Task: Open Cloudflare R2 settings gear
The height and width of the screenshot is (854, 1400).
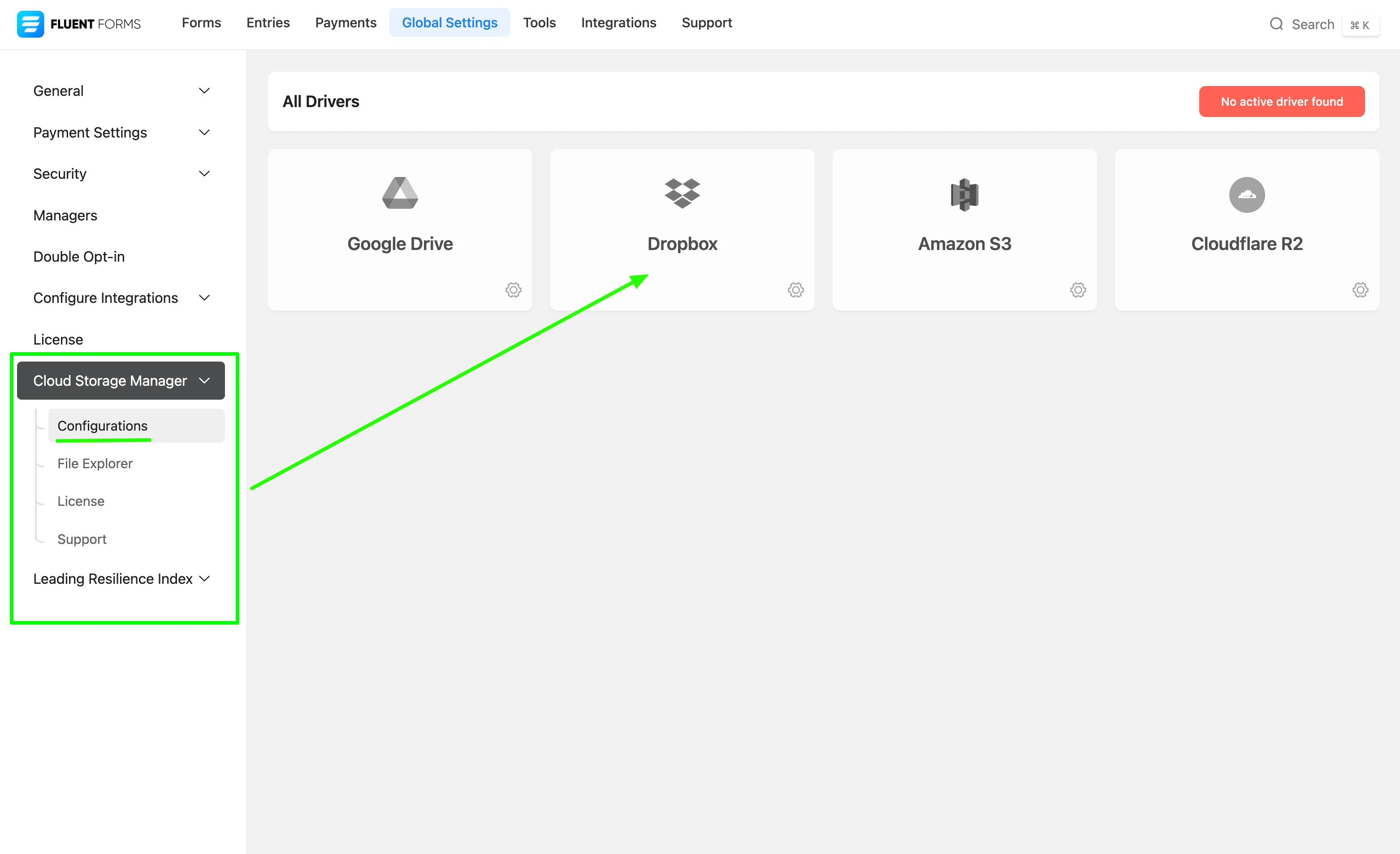Action: tap(1360, 290)
